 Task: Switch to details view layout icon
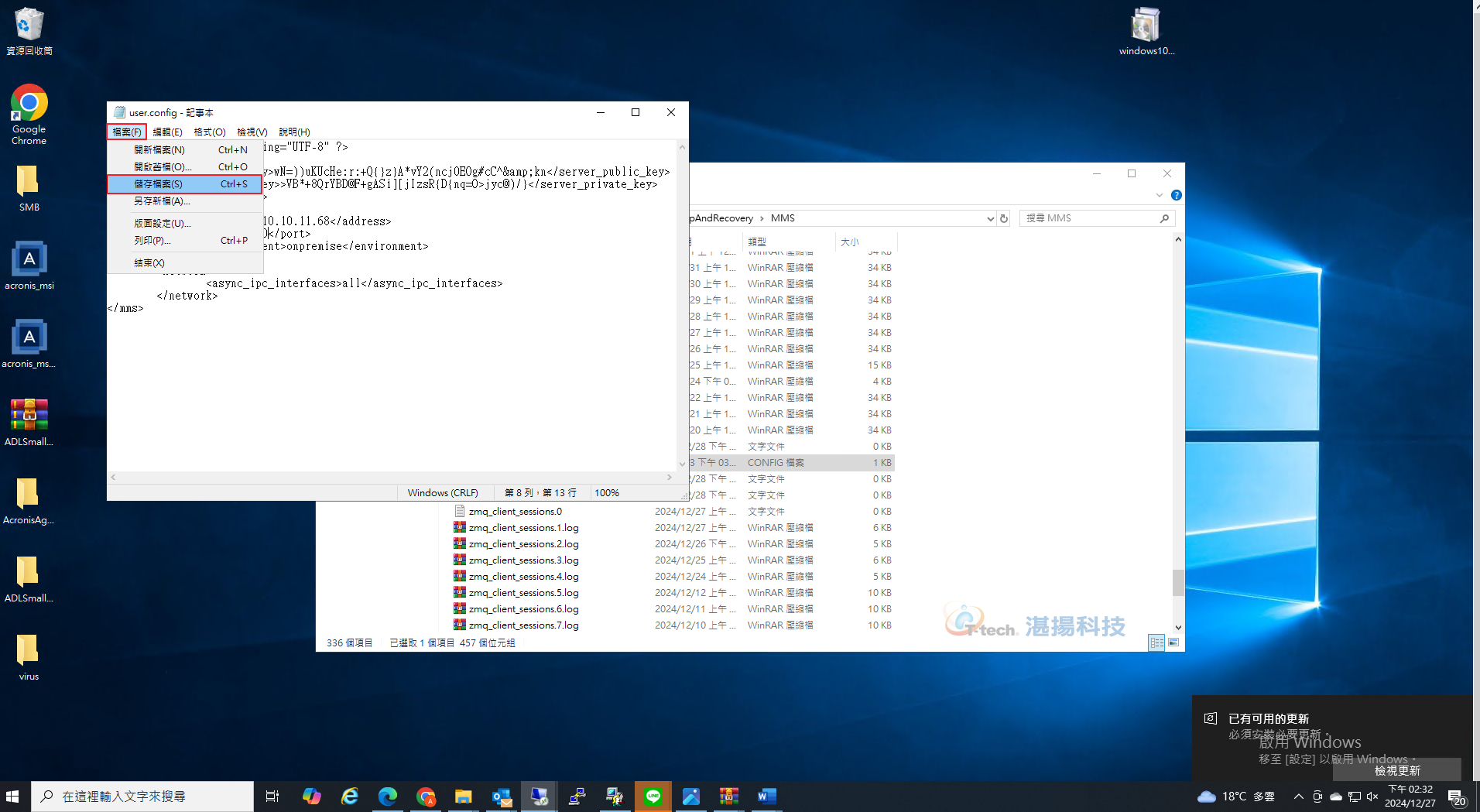1156,643
